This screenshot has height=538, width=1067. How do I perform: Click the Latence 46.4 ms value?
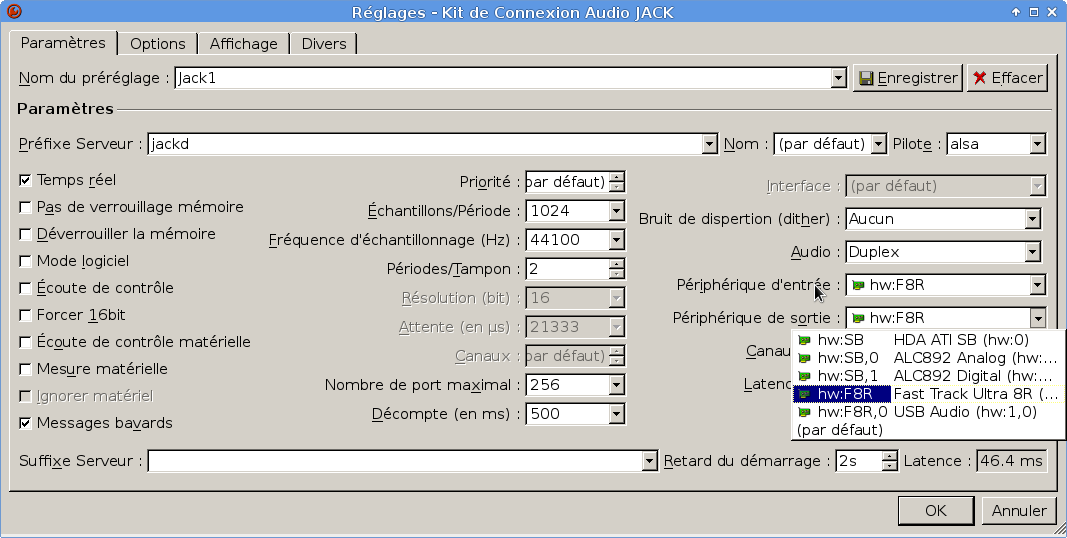point(1011,461)
